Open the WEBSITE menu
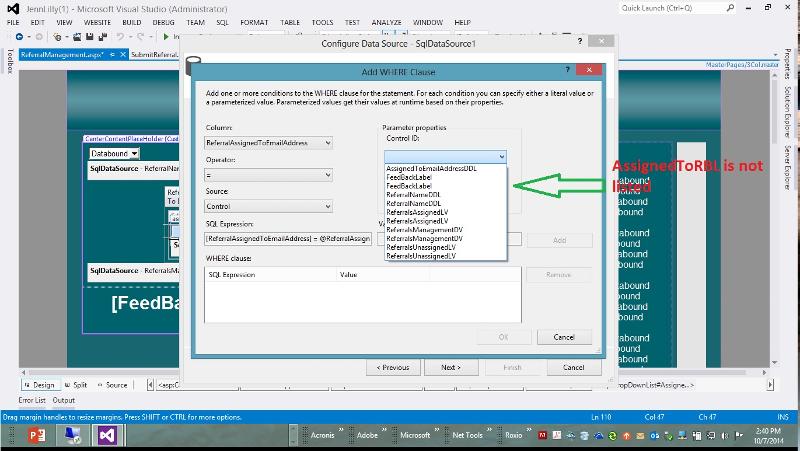Image resolution: width=800 pixels, height=451 pixels. pyautogui.click(x=97, y=22)
